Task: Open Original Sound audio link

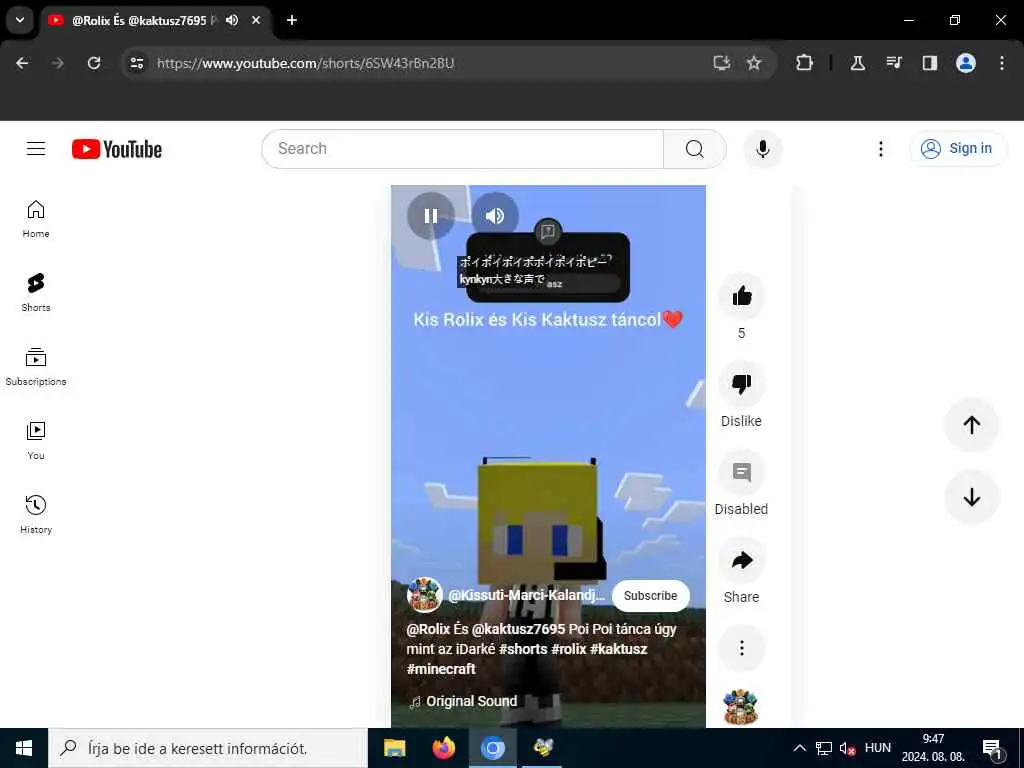Action: point(463,701)
